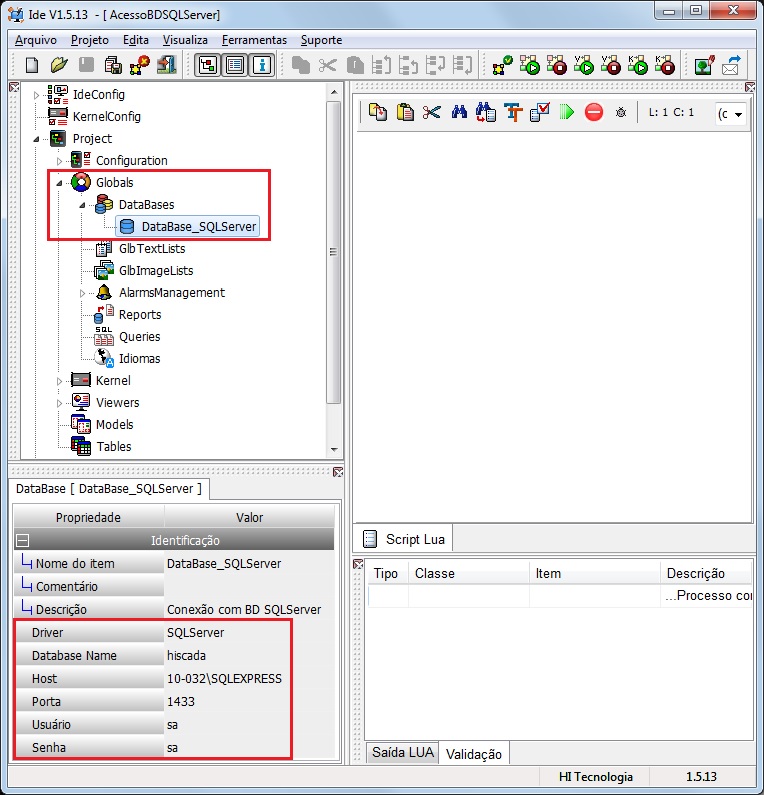Screen dimensions: 764x795
Task: Expand the Configuration tree node
Action: 59,161
